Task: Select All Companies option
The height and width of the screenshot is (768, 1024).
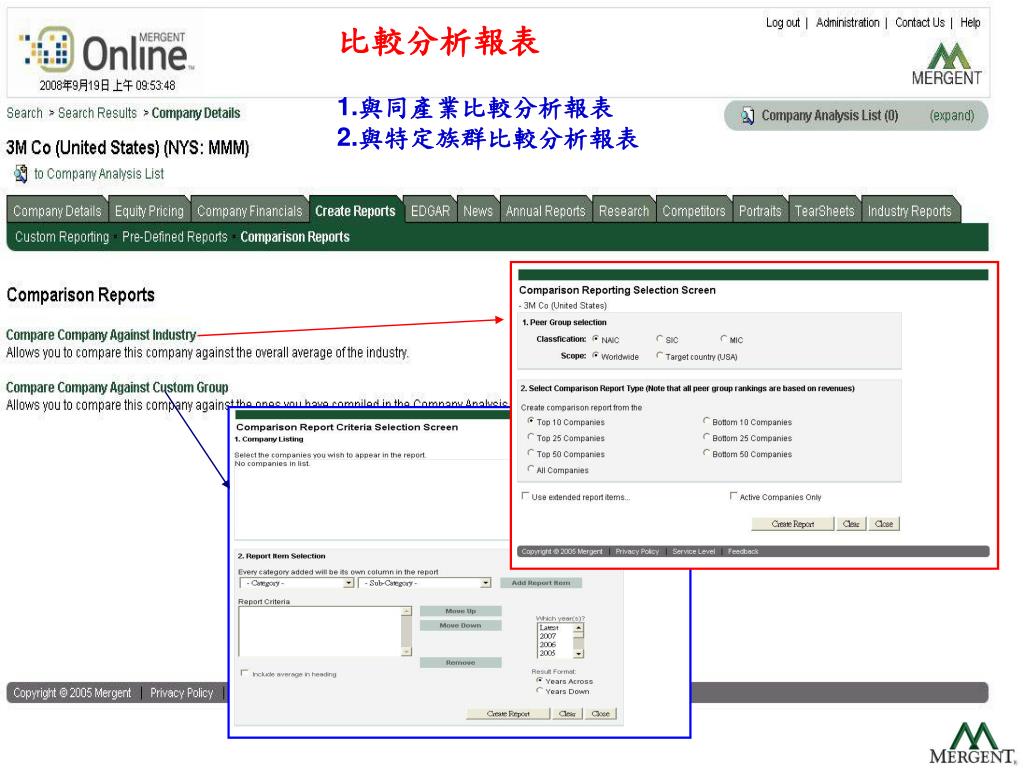Action: click(531, 469)
